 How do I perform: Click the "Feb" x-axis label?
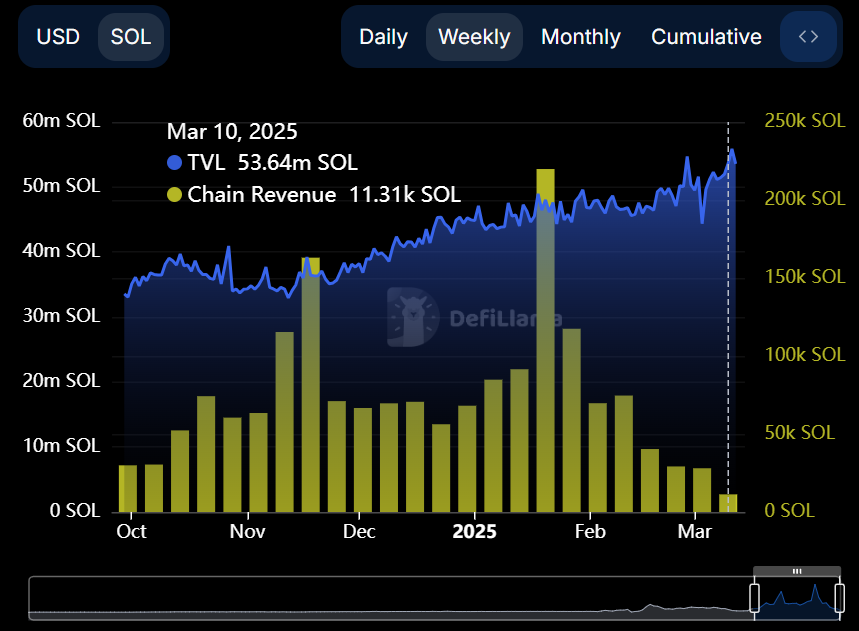coord(590,531)
